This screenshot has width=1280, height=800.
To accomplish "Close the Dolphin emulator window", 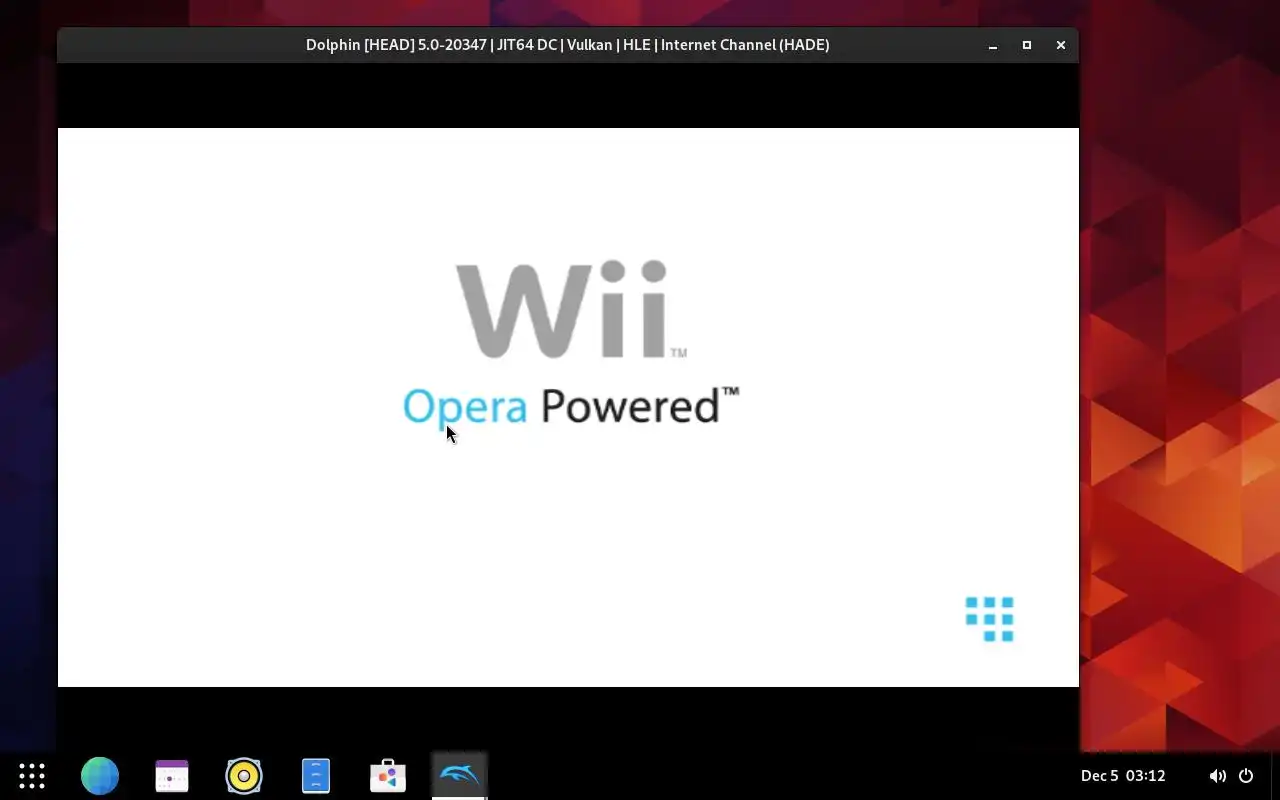I will pos(1061,45).
